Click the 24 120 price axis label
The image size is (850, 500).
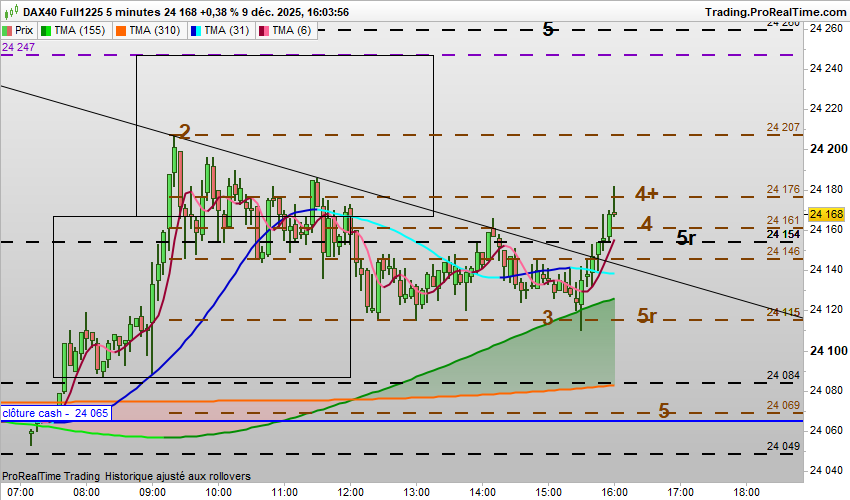tap(826, 310)
